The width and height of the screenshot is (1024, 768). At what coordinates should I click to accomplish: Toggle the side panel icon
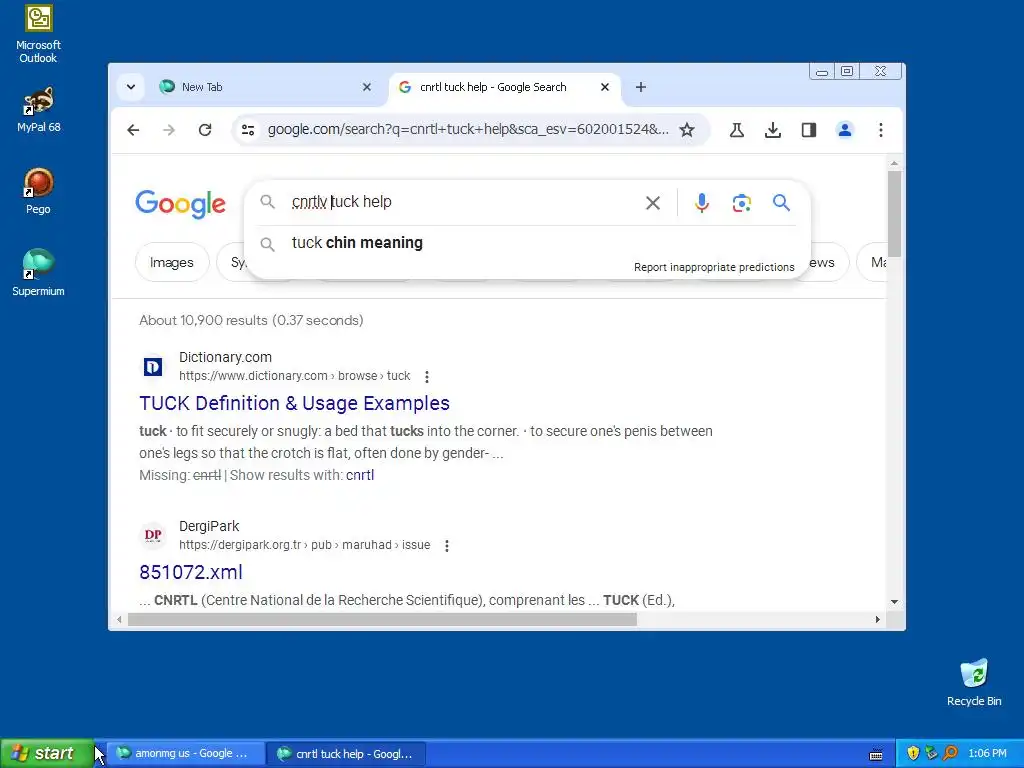click(808, 130)
